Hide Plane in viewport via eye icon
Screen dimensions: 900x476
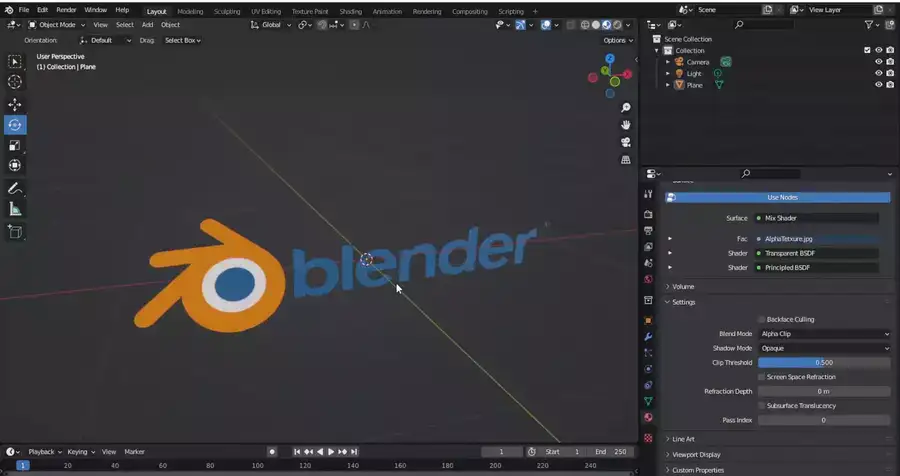tap(878, 85)
